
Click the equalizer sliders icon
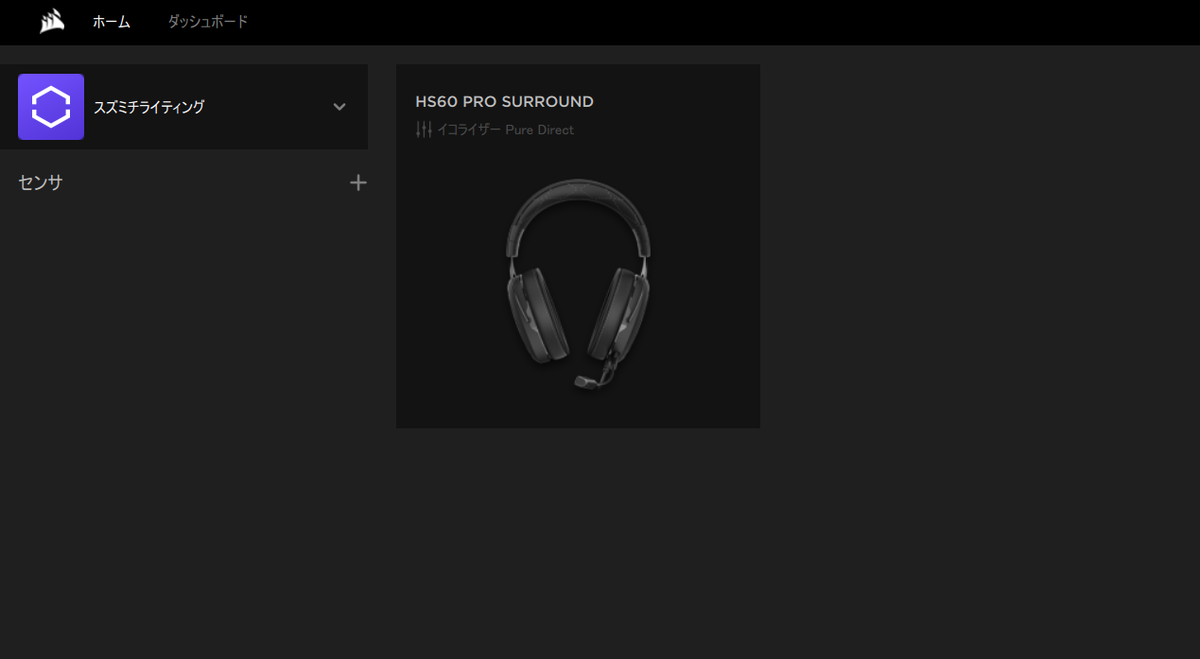[424, 129]
